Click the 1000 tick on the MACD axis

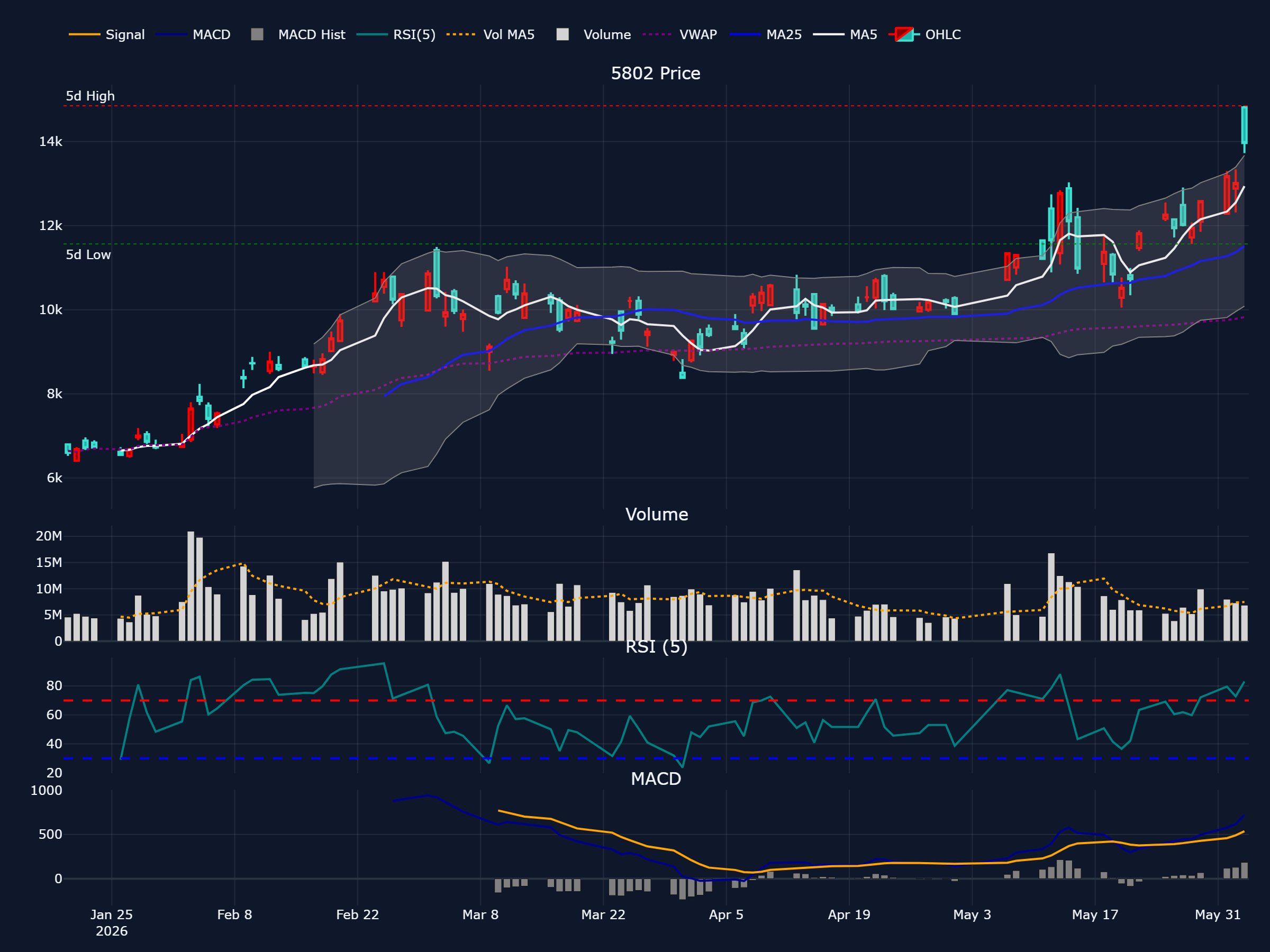pyautogui.click(x=47, y=790)
